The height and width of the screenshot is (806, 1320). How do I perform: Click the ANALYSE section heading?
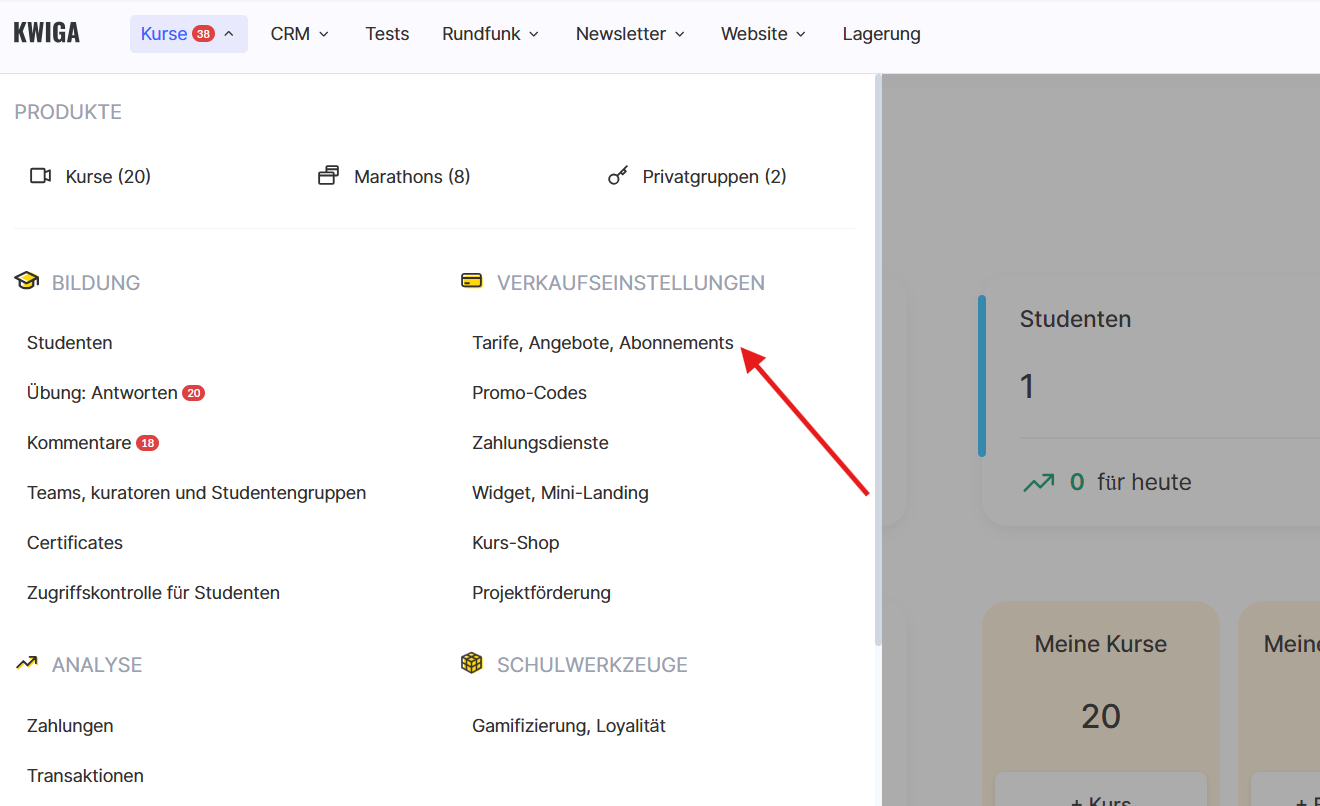[97, 665]
